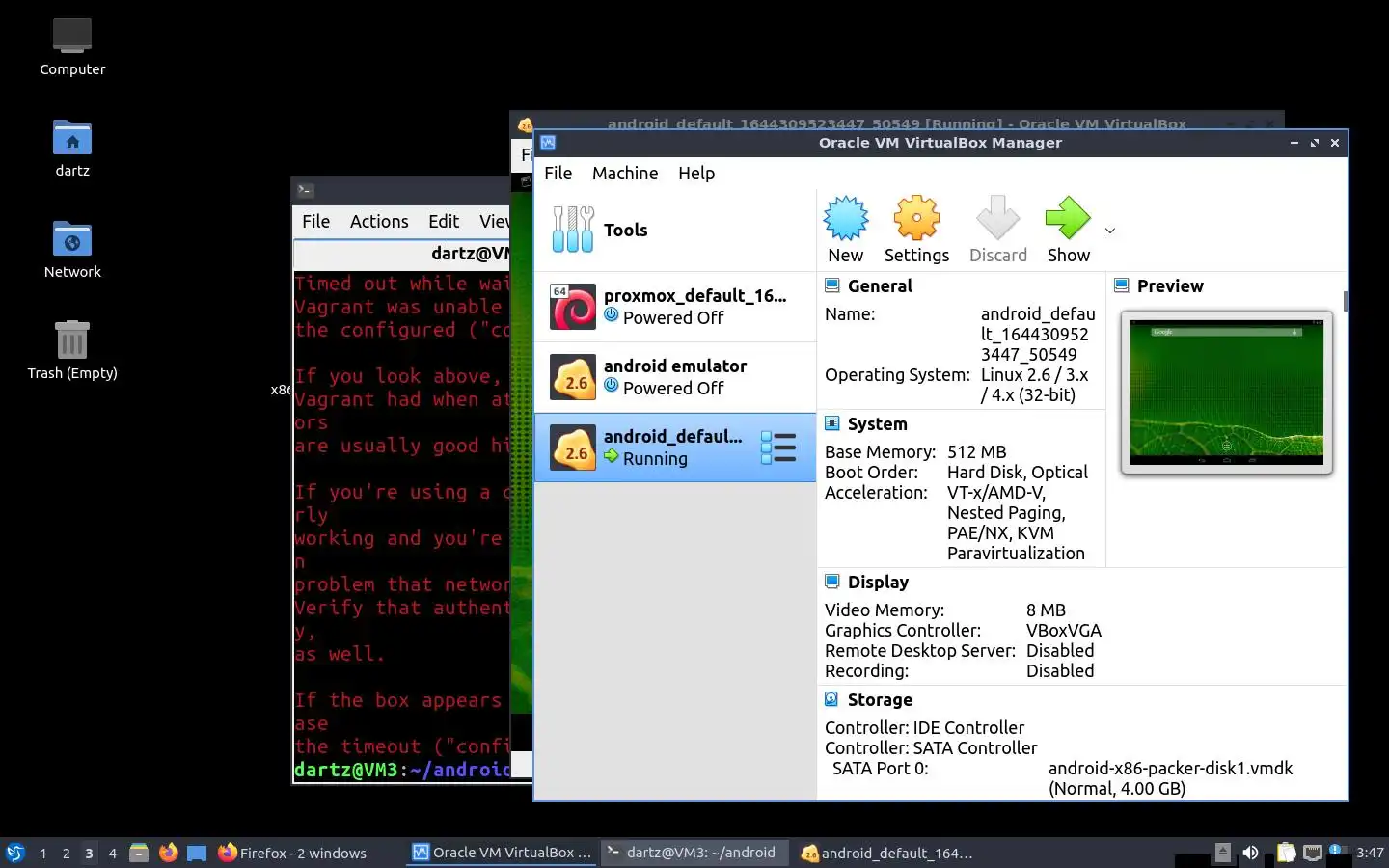Viewport: 1389px width, 868px height.
Task: Open the Edit menu in the terminal
Action: [444, 222]
